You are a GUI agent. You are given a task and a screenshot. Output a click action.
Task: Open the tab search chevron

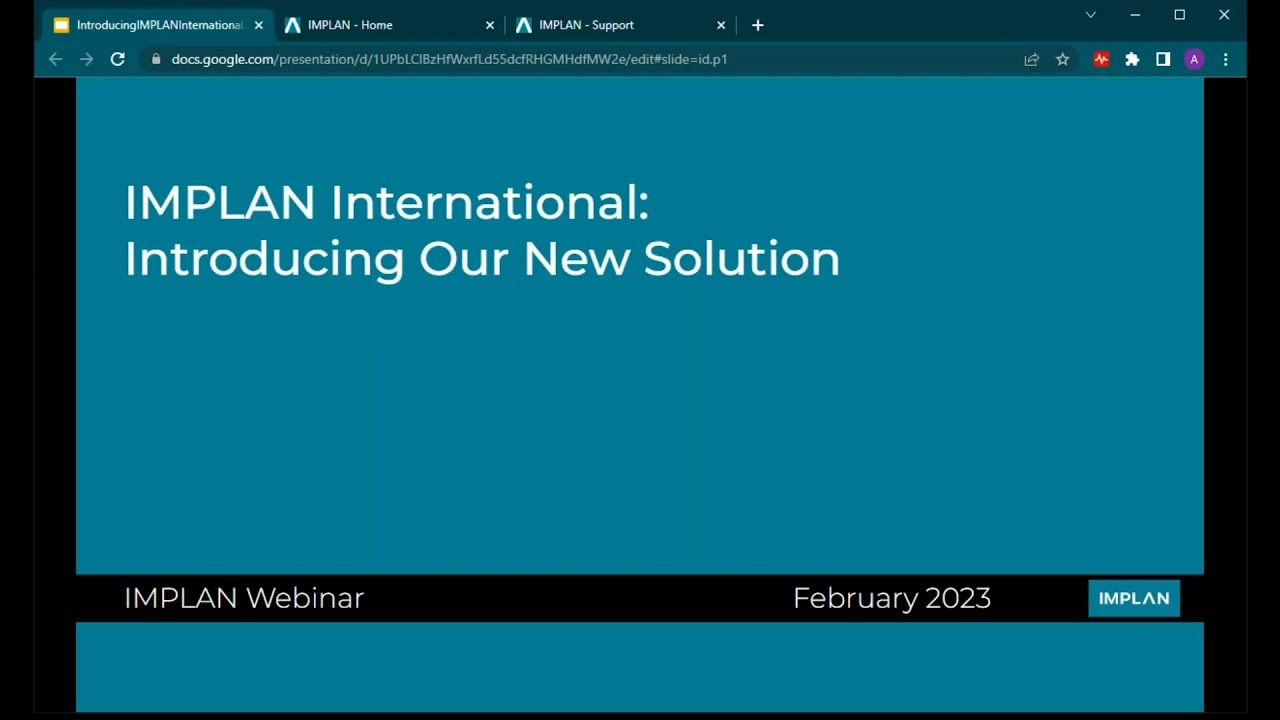coord(1091,15)
